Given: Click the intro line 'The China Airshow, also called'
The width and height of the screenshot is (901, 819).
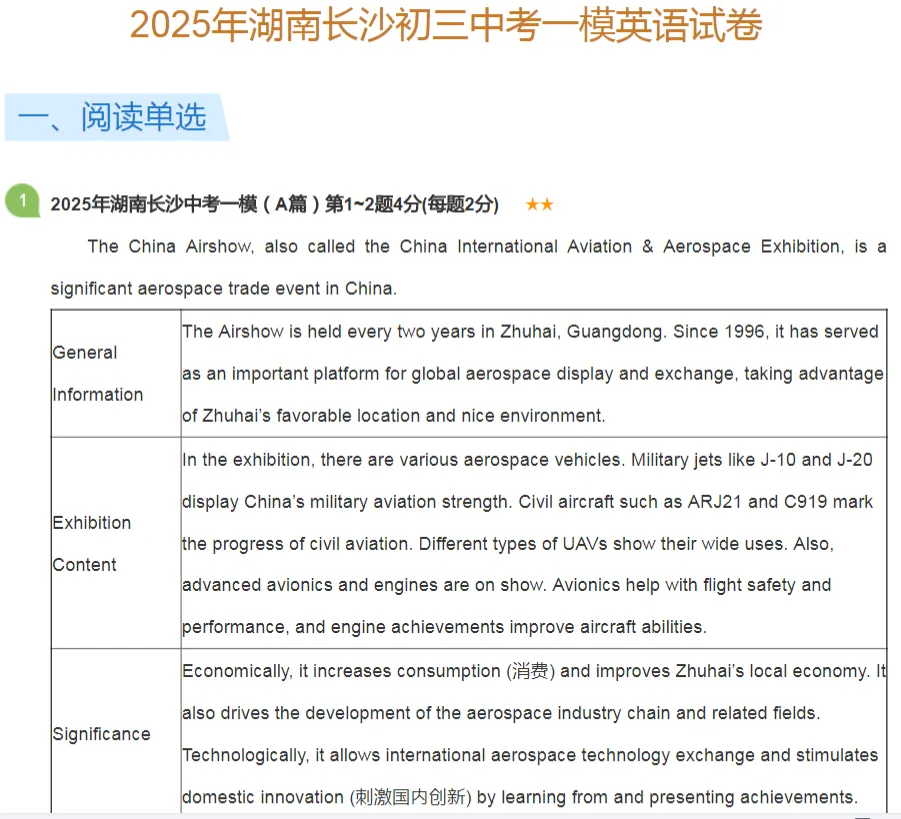Looking at the screenshot, I should coord(487,247).
